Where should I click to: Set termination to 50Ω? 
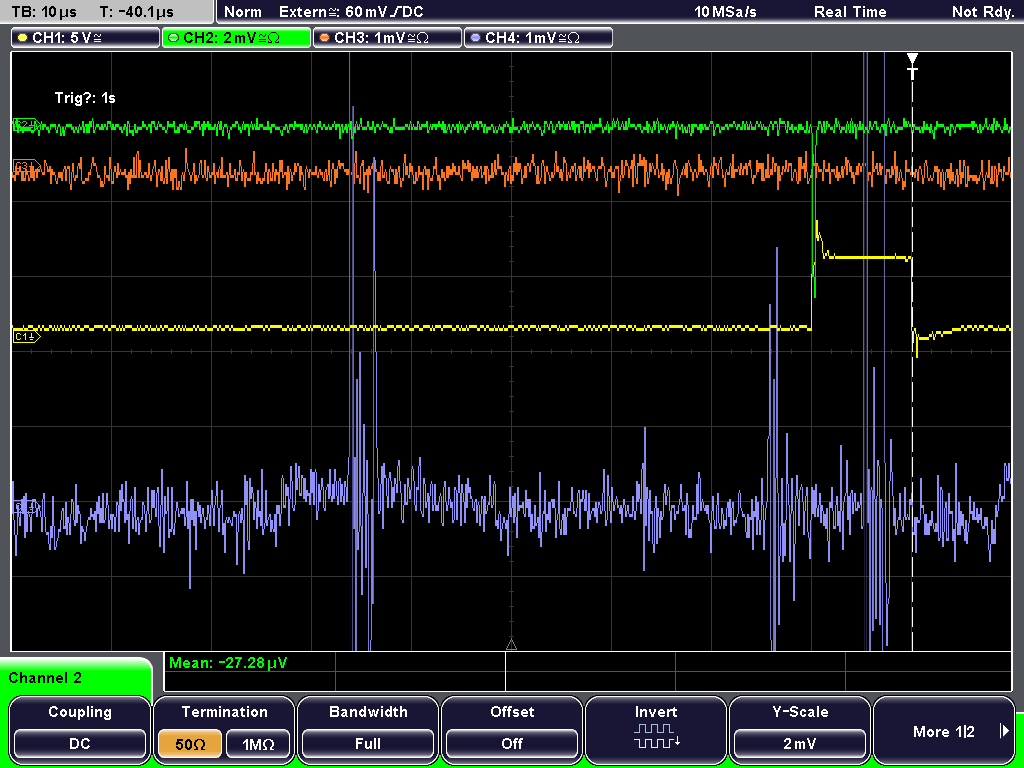click(x=190, y=744)
